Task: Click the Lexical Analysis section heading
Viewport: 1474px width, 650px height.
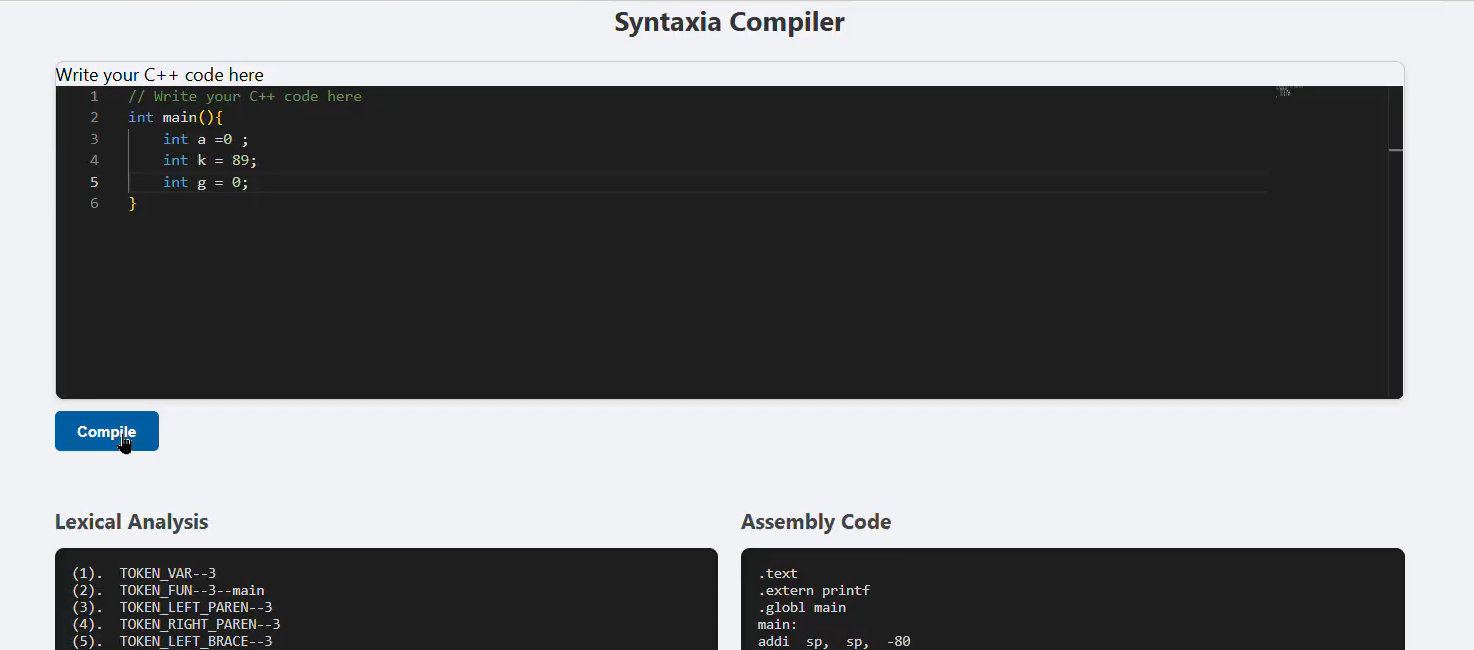Action: coord(131,521)
